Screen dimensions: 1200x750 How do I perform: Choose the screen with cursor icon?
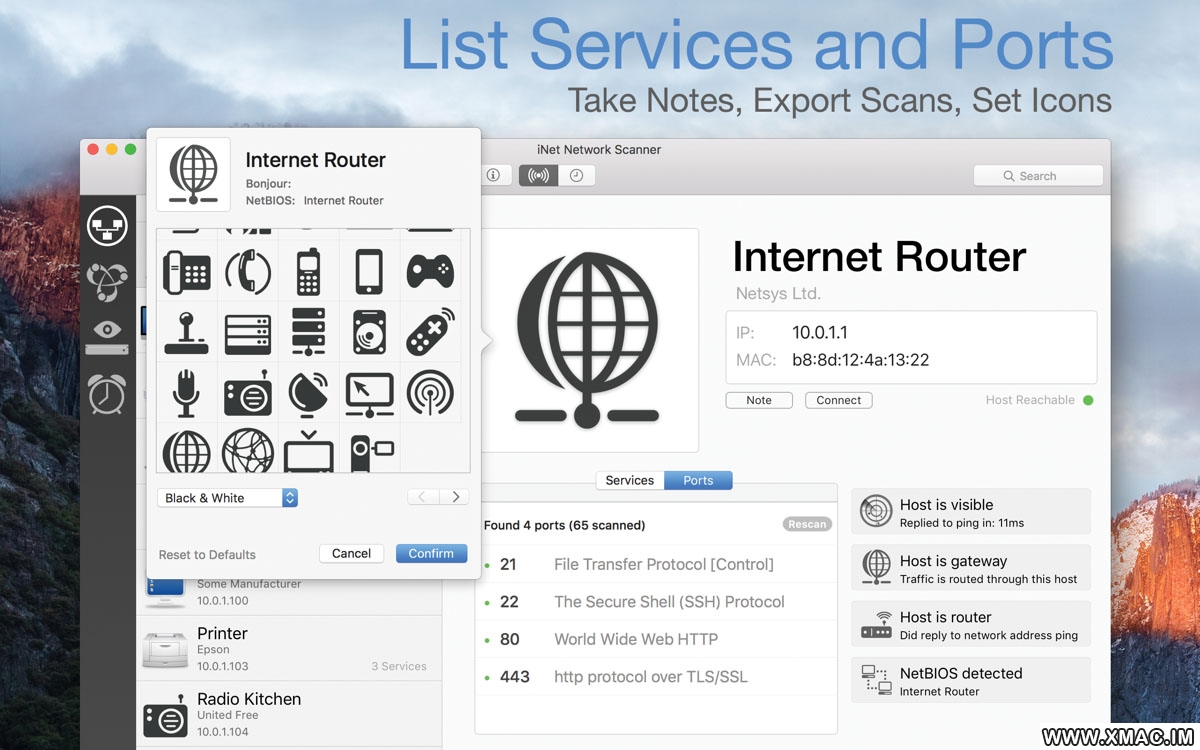[x=369, y=394]
